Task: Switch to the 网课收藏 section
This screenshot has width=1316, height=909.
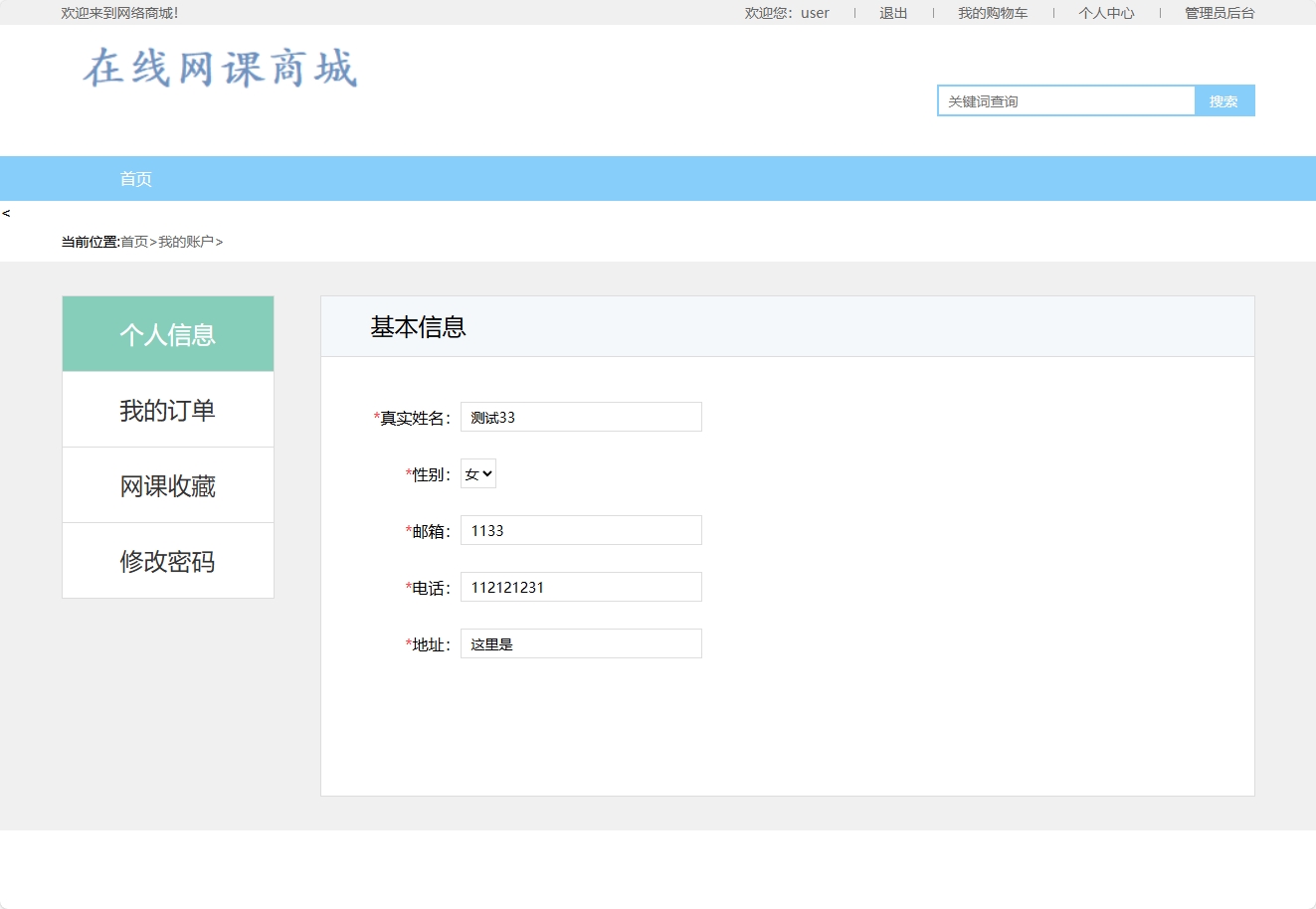Action: click(167, 484)
